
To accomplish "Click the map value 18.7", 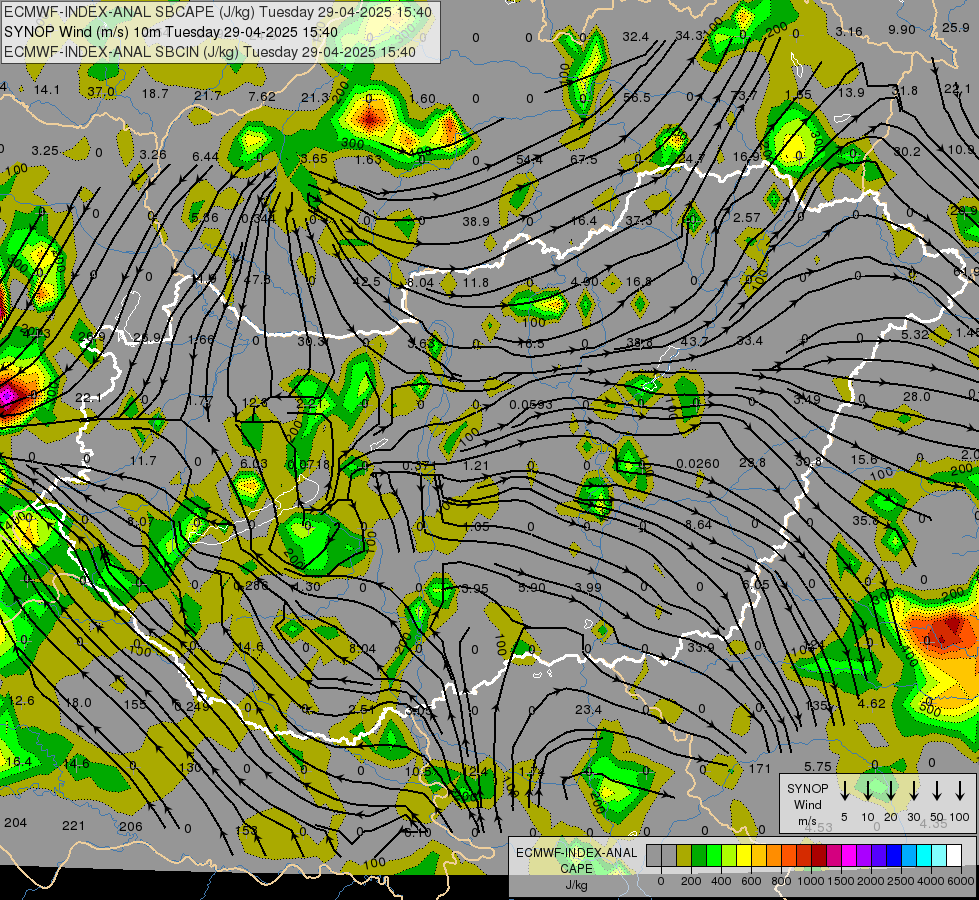I will tap(155, 94).
